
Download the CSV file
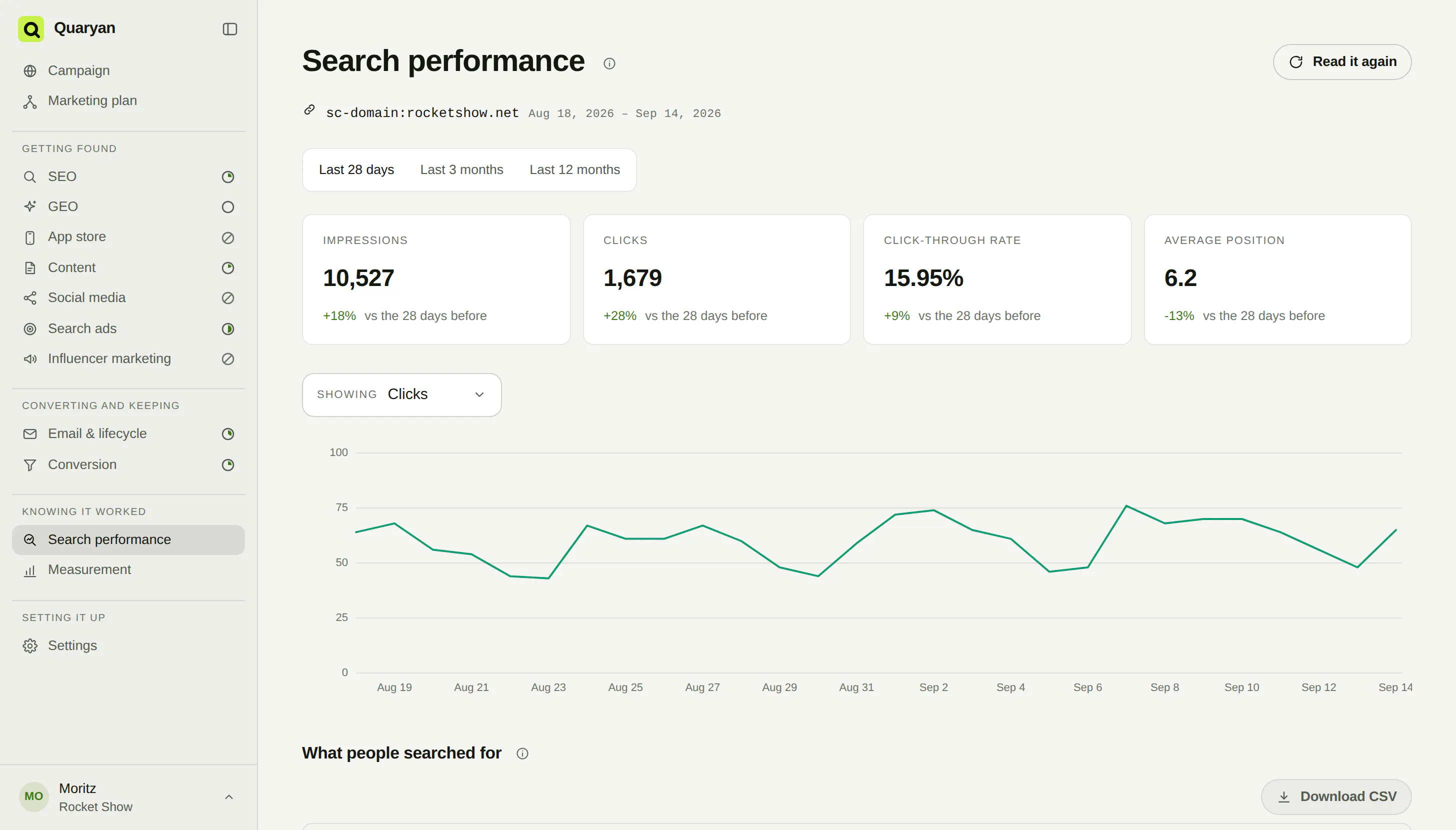(x=1336, y=796)
